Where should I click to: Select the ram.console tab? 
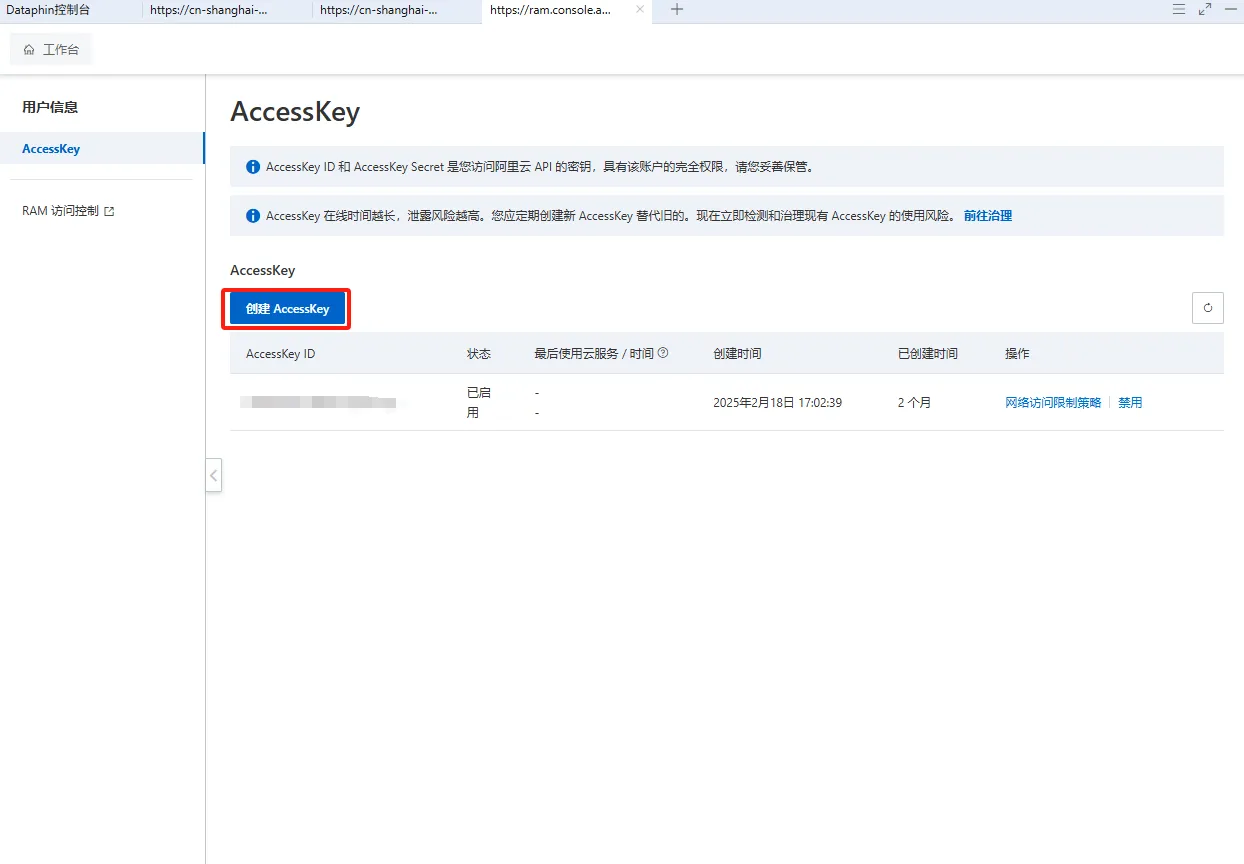click(x=550, y=9)
